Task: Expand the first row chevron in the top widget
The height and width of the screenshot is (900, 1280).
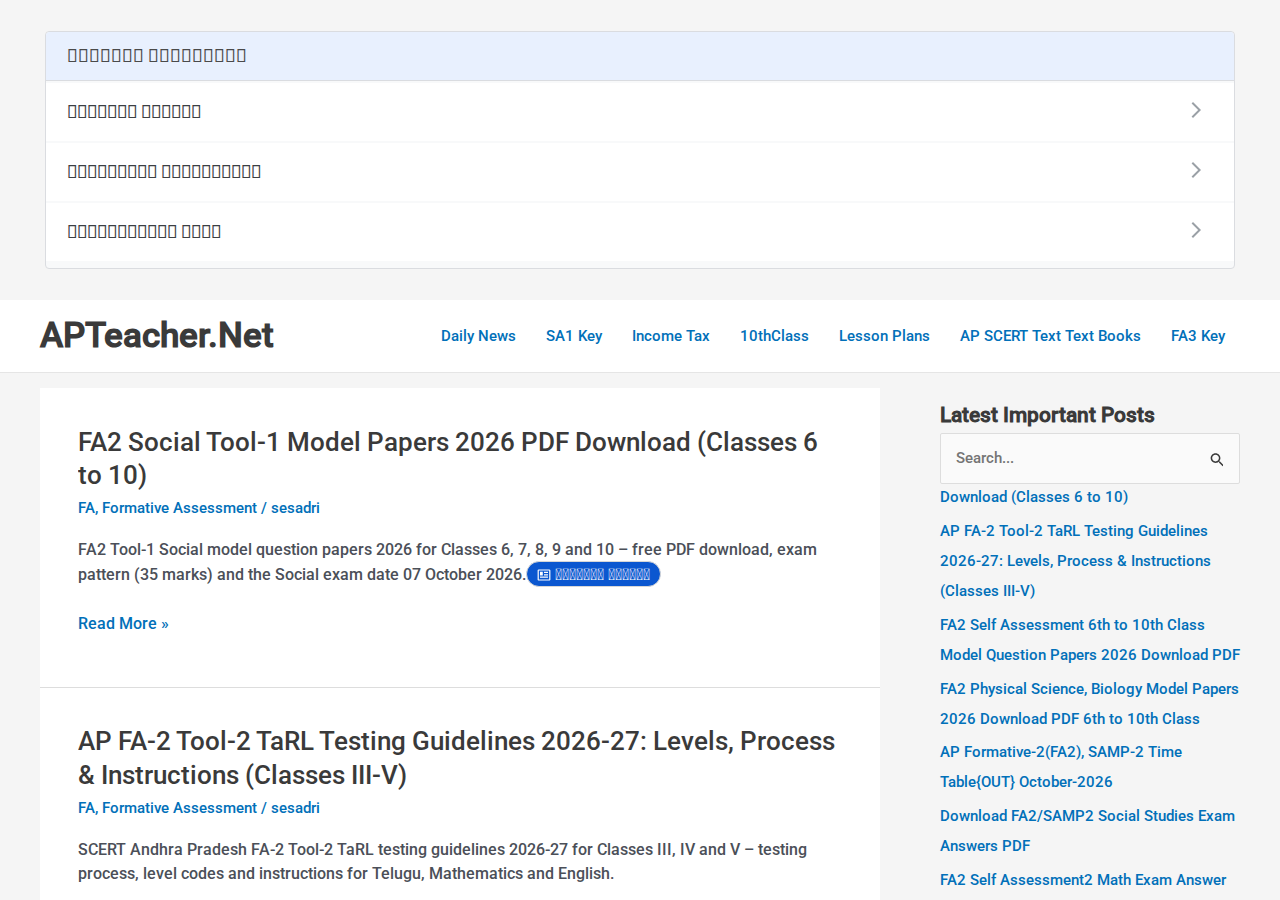Action: pos(1196,110)
